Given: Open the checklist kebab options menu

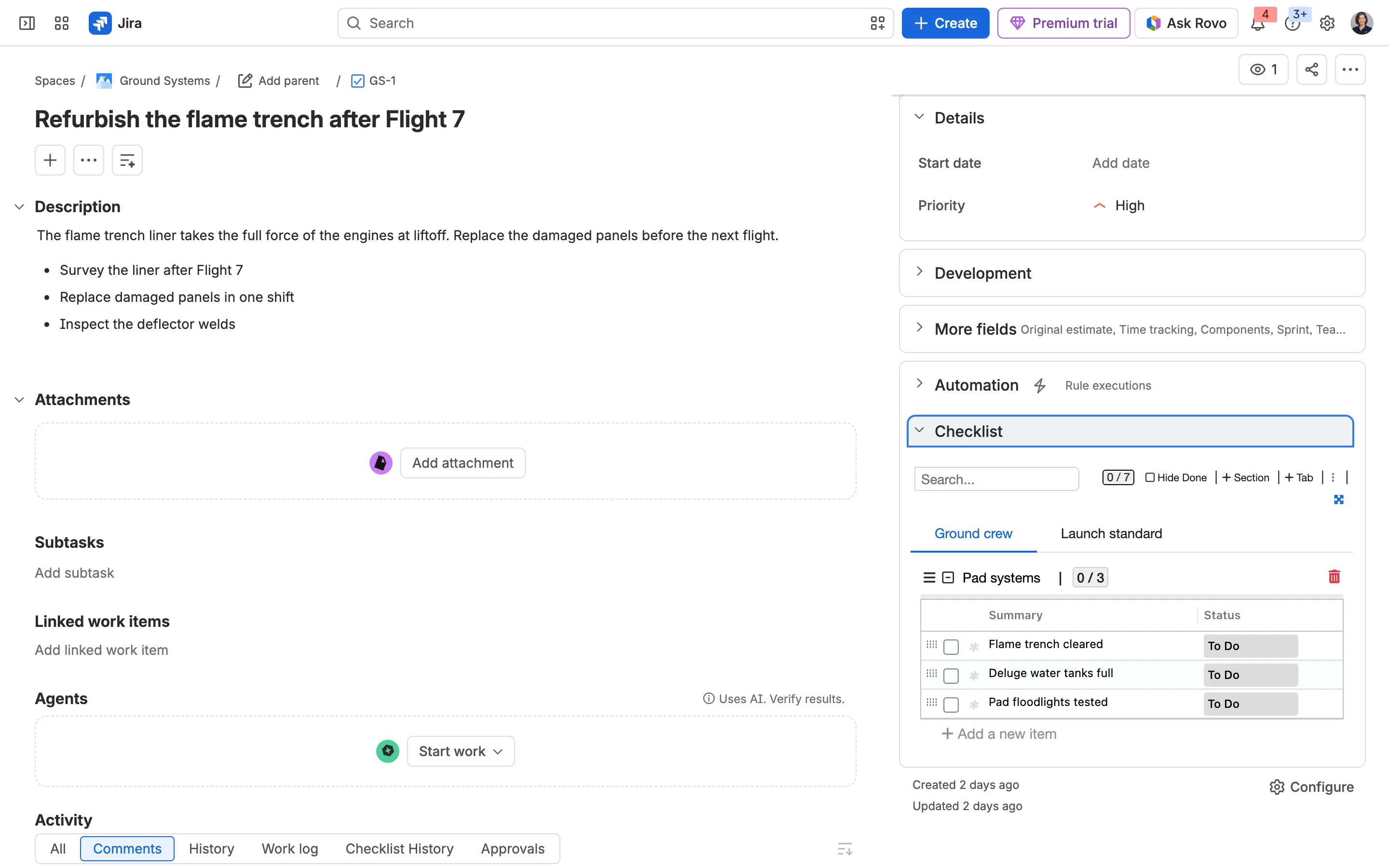Looking at the screenshot, I should [1333, 477].
